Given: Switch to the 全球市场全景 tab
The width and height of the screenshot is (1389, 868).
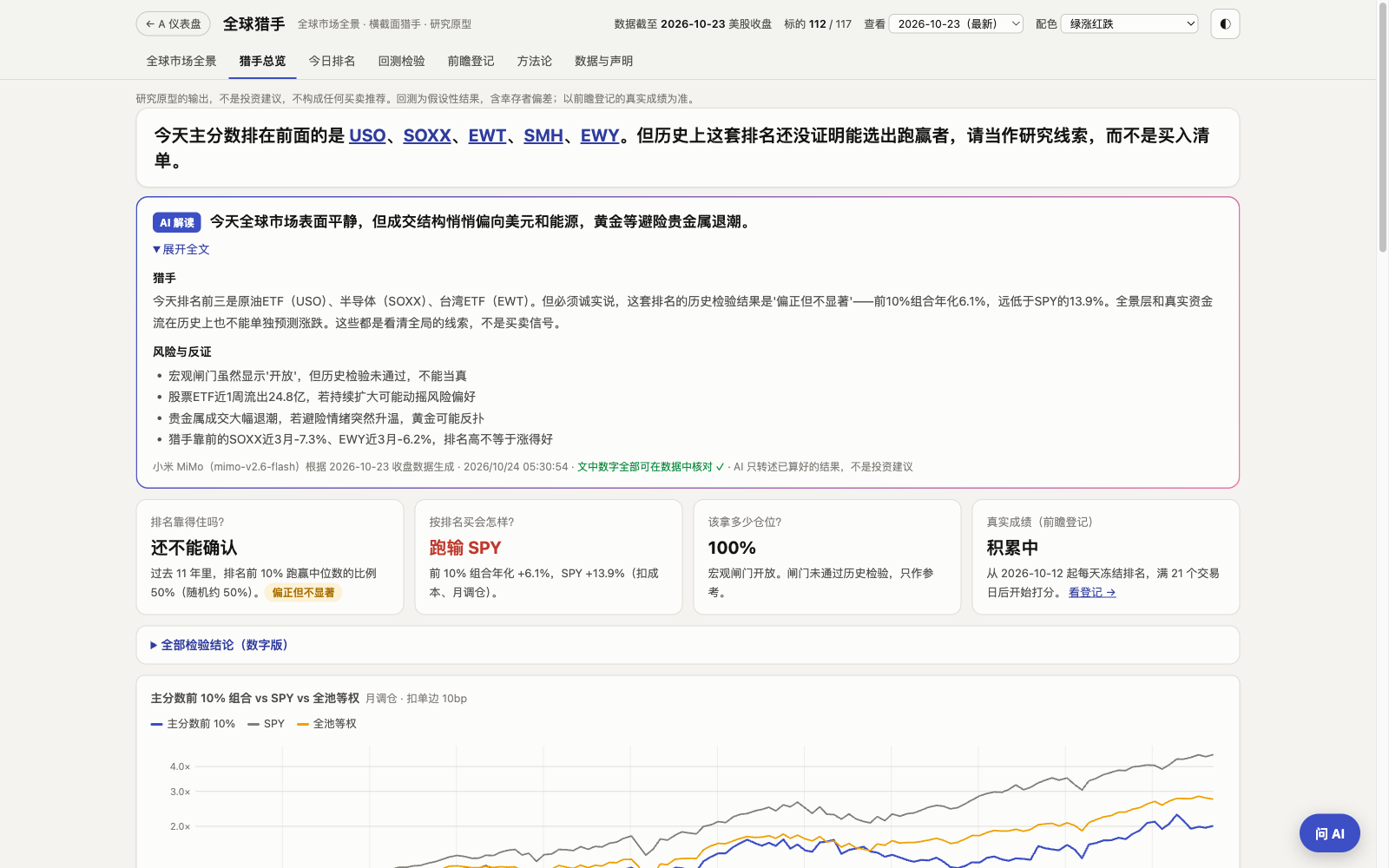Looking at the screenshot, I should (x=181, y=61).
